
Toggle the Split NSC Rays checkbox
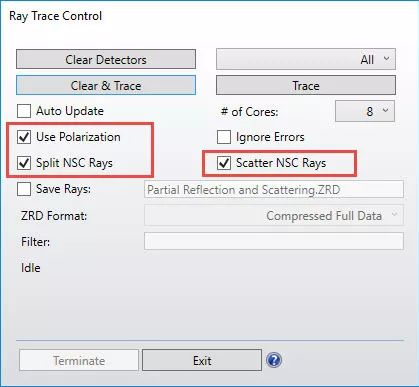coord(24,163)
